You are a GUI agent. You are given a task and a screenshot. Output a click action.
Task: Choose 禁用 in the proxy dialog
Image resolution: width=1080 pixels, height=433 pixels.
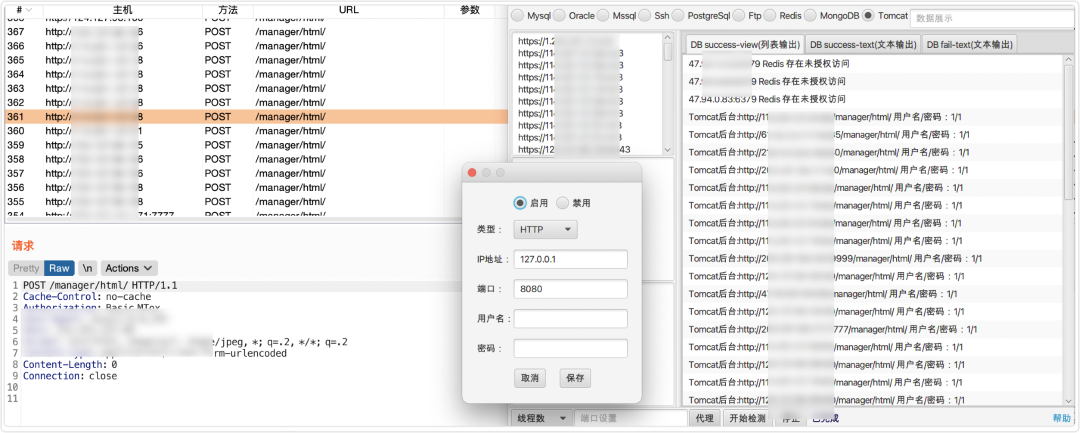(563, 203)
